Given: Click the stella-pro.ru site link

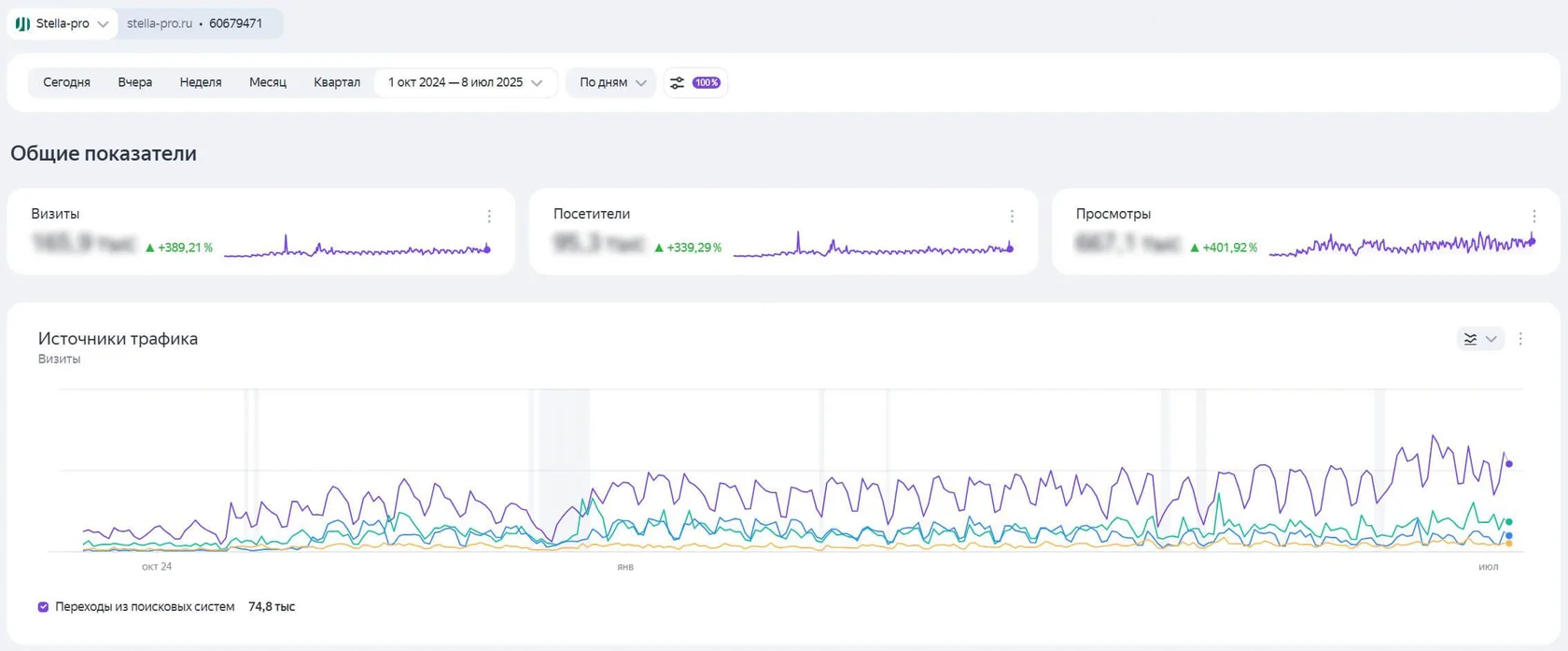Looking at the screenshot, I should pos(160,23).
